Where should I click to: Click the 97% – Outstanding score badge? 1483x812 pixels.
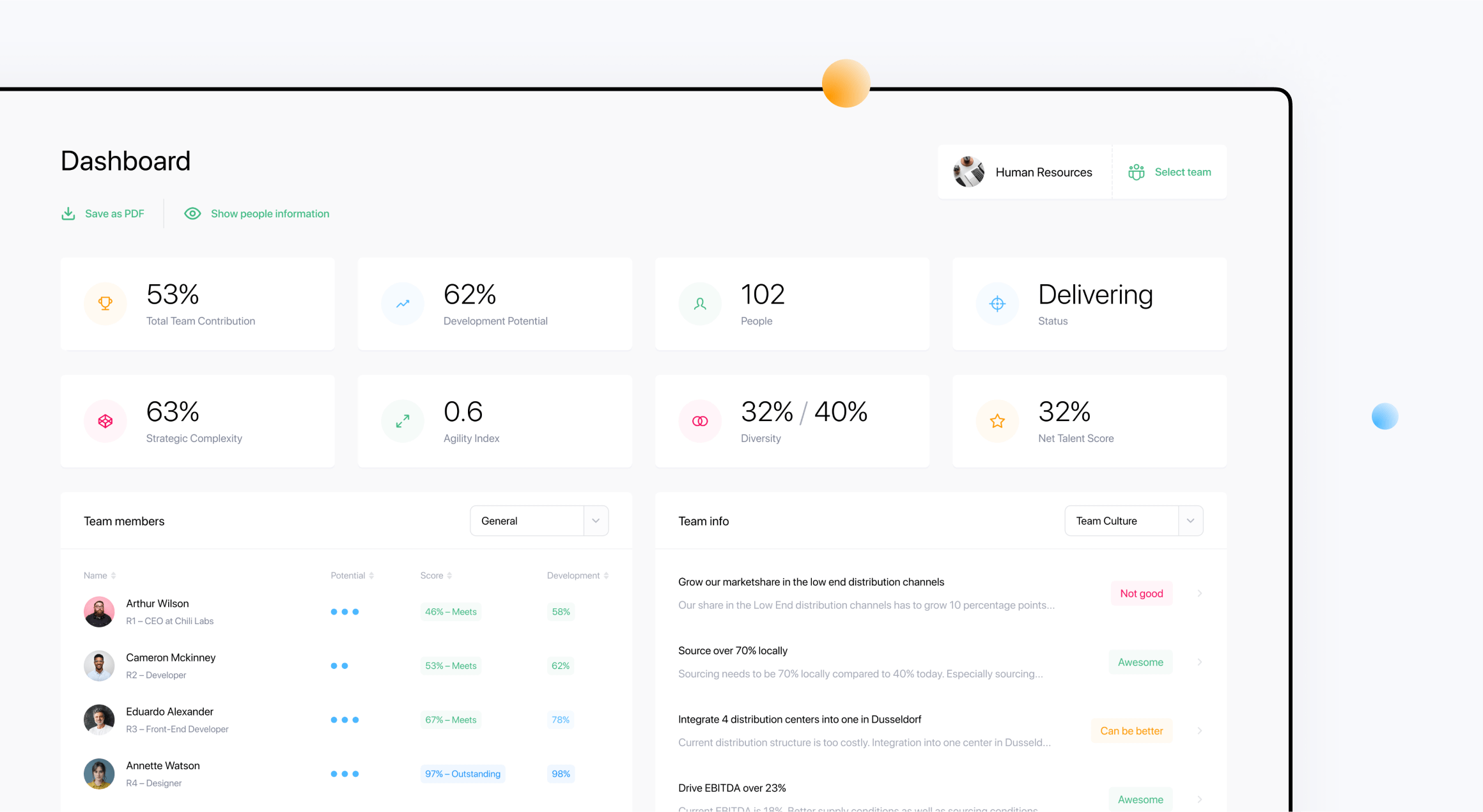pos(463,774)
